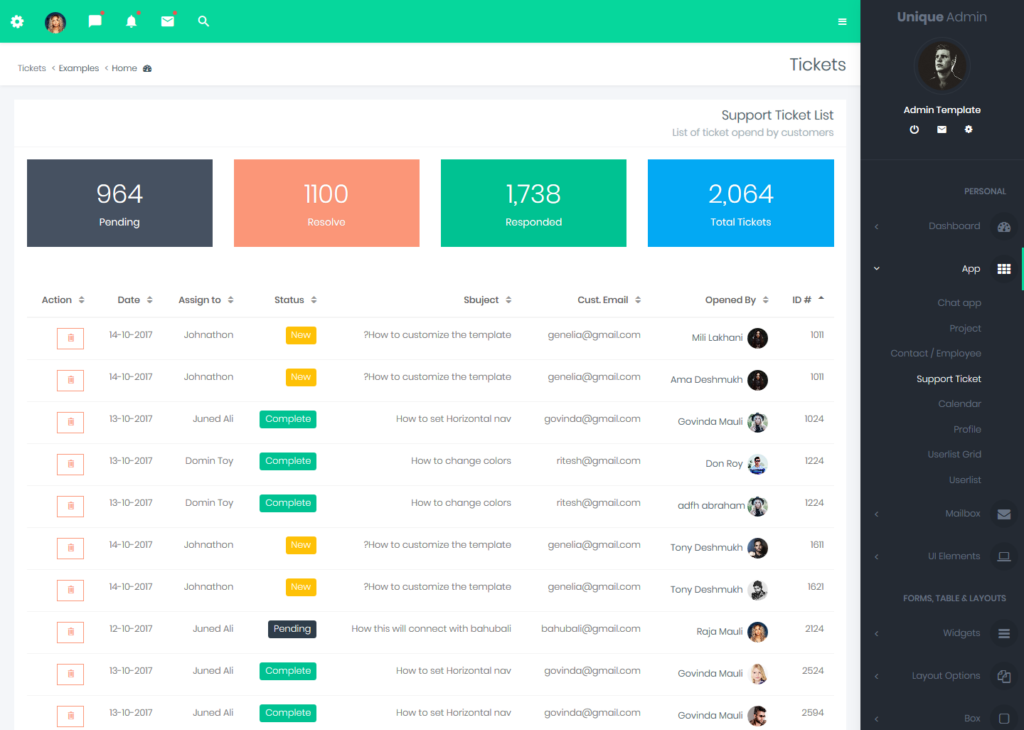The image size is (1024, 730).
Task: Click the profile avatar in the top bar
Action: pyautogui.click(x=56, y=21)
